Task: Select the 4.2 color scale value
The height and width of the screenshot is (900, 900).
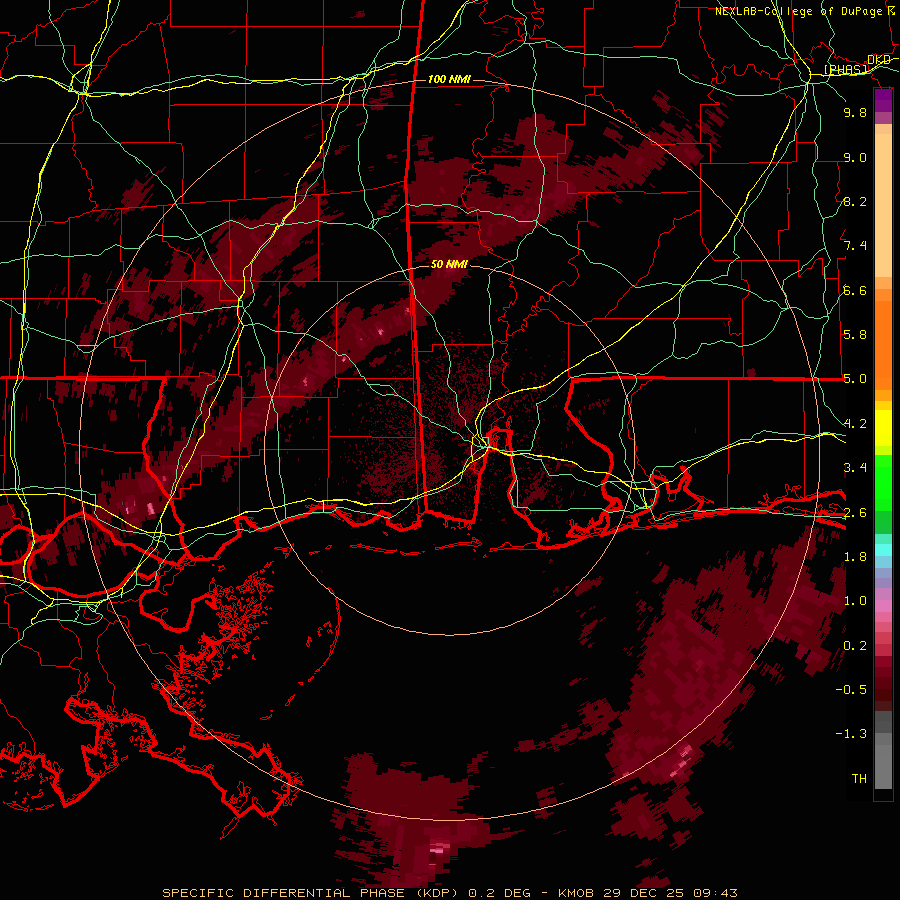Action: point(855,424)
